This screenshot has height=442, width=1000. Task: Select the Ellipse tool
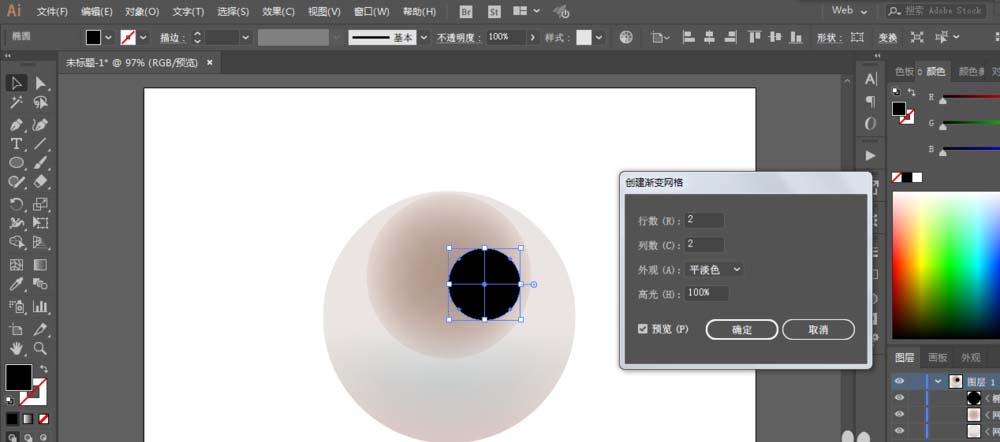click(16, 163)
